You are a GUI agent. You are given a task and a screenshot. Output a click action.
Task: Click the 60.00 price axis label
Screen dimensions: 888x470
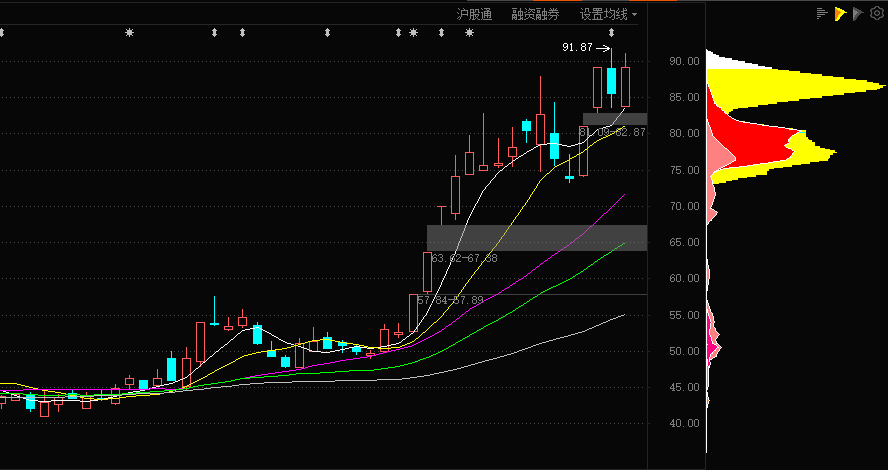pos(684,279)
